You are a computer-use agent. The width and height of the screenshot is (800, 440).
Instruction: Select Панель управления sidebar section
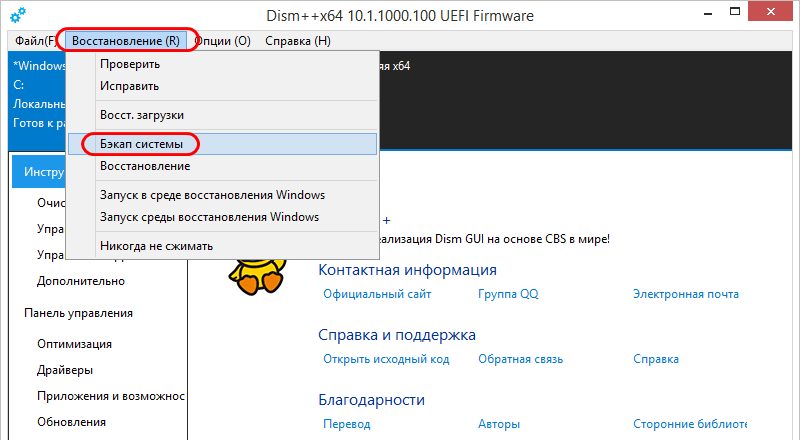coord(79,313)
